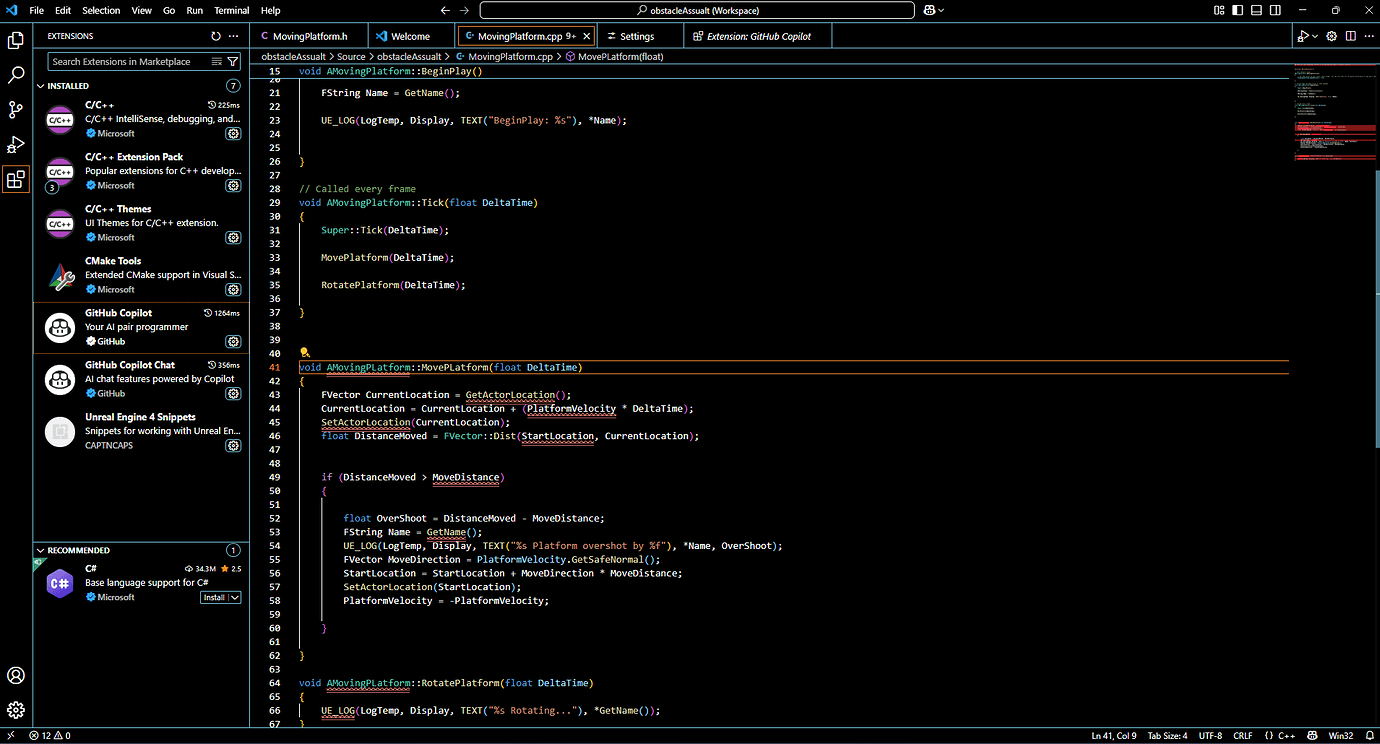Open manage gear for GitHub Copilot Chat
Viewport: 1380px width, 744px height.
pyautogui.click(x=233, y=393)
